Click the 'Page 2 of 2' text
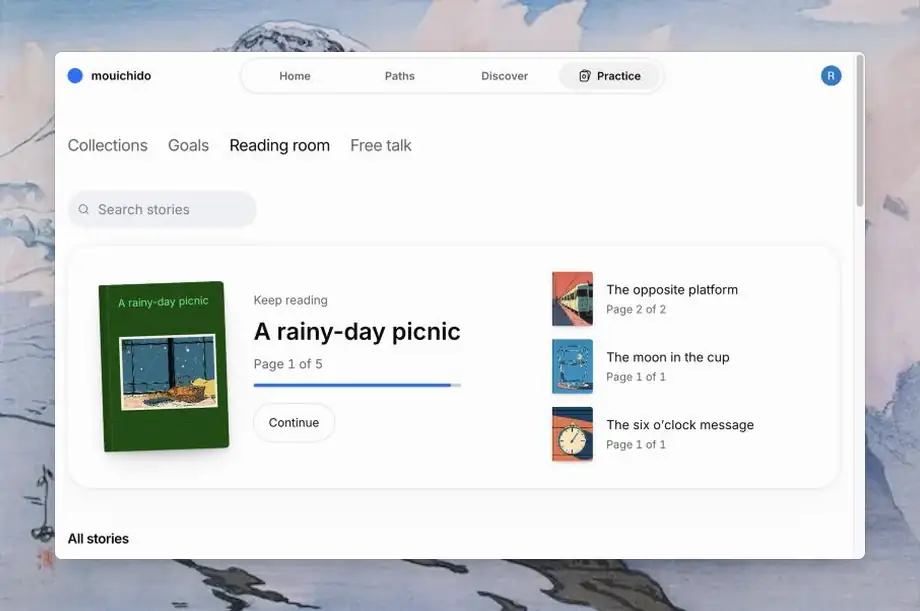Viewport: 920px width, 611px height. (636, 309)
